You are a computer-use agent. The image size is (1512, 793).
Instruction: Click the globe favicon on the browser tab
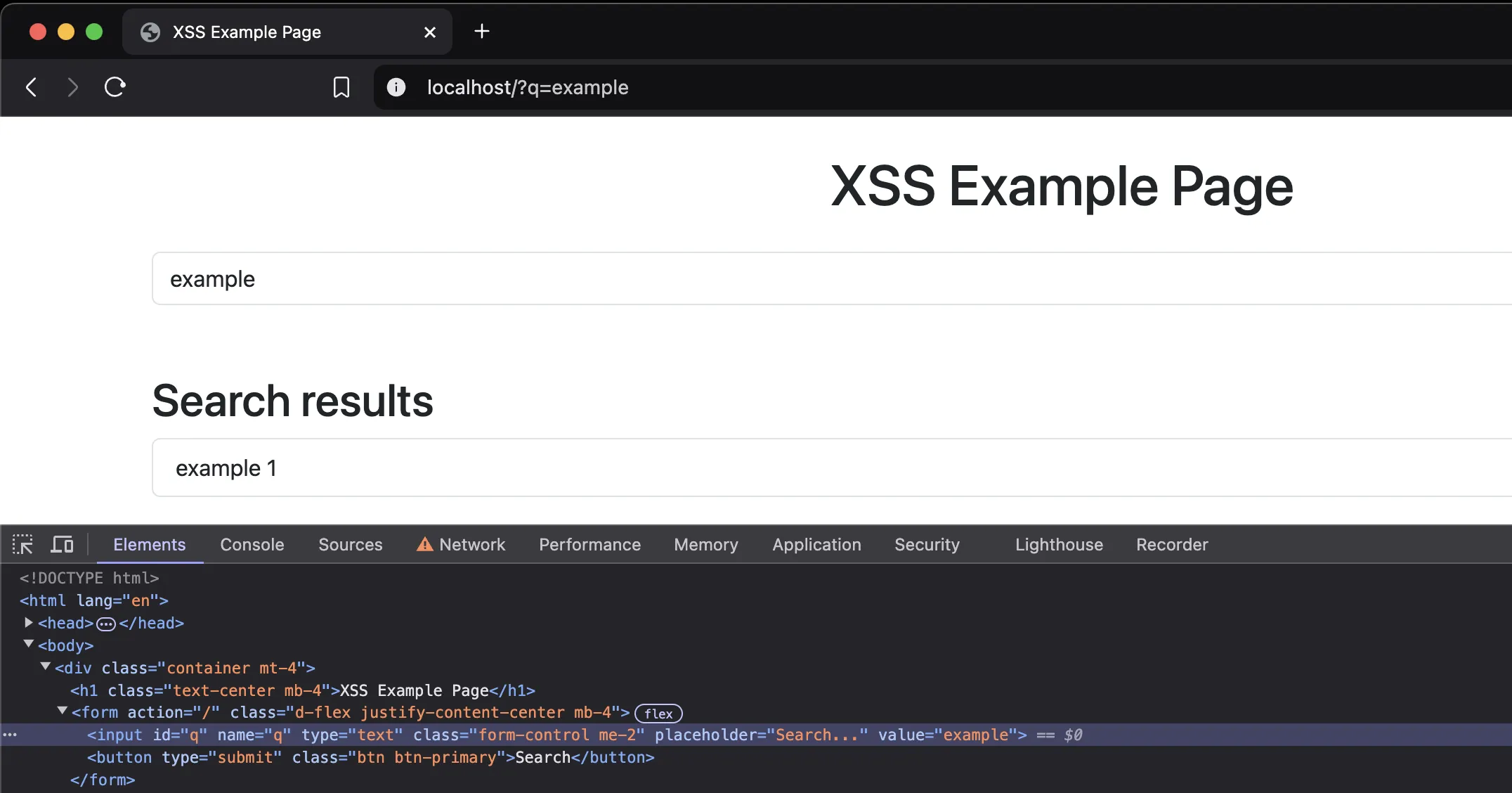click(150, 32)
